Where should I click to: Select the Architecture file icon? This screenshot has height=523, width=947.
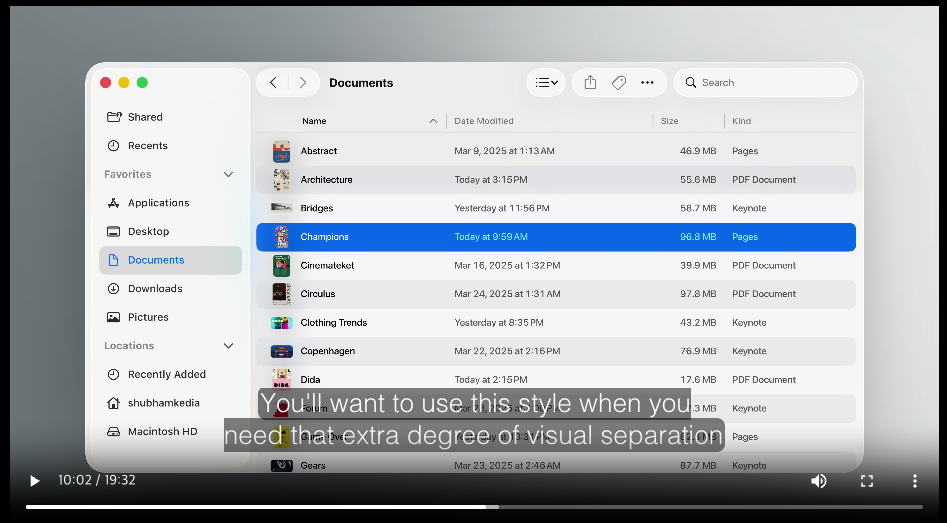pos(281,179)
